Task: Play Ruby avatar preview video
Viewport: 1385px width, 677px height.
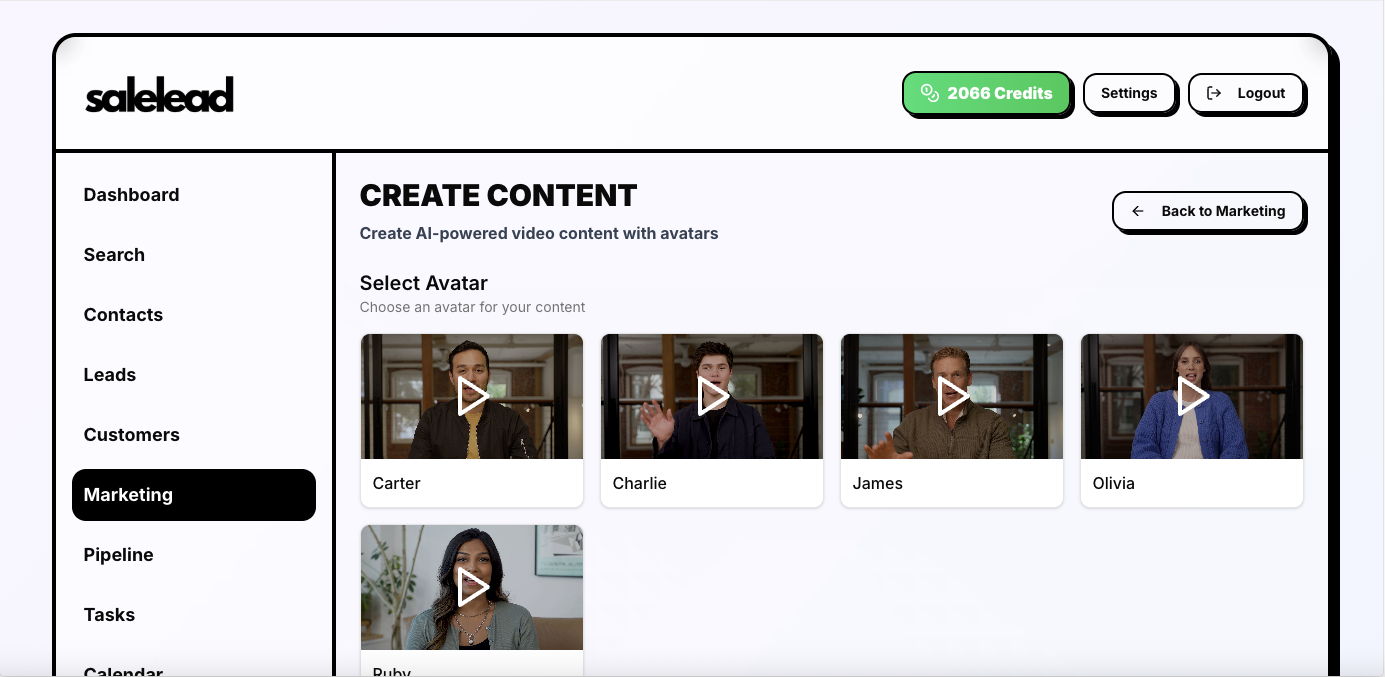Action: click(x=472, y=587)
